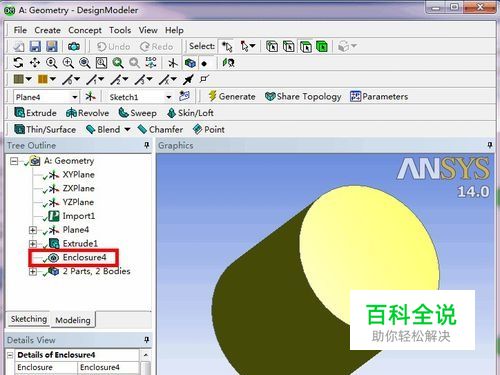Select the Magnifier Window tool
The width and height of the screenshot is (500, 375).
(101, 63)
